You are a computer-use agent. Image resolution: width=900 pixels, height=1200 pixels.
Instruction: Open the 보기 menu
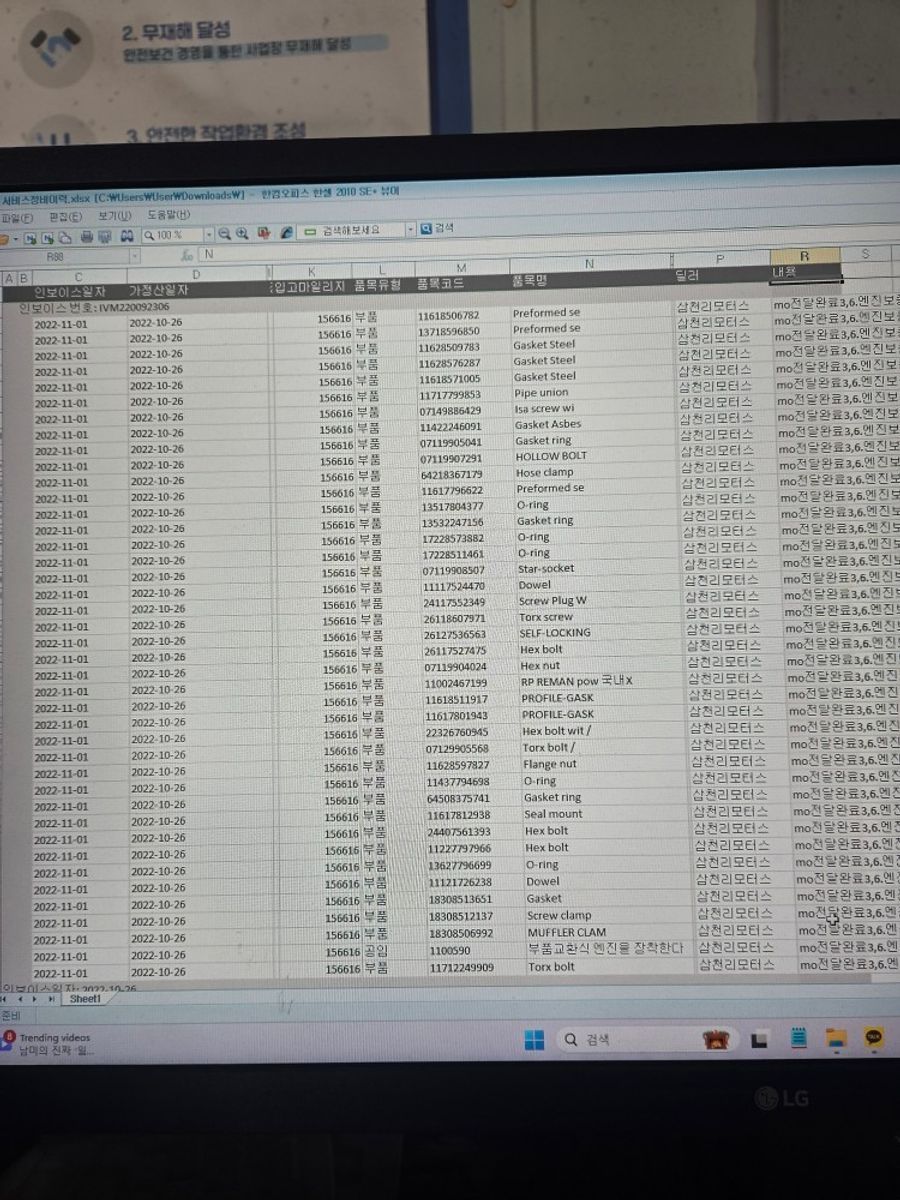pyautogui.click(x=114, y=215)
